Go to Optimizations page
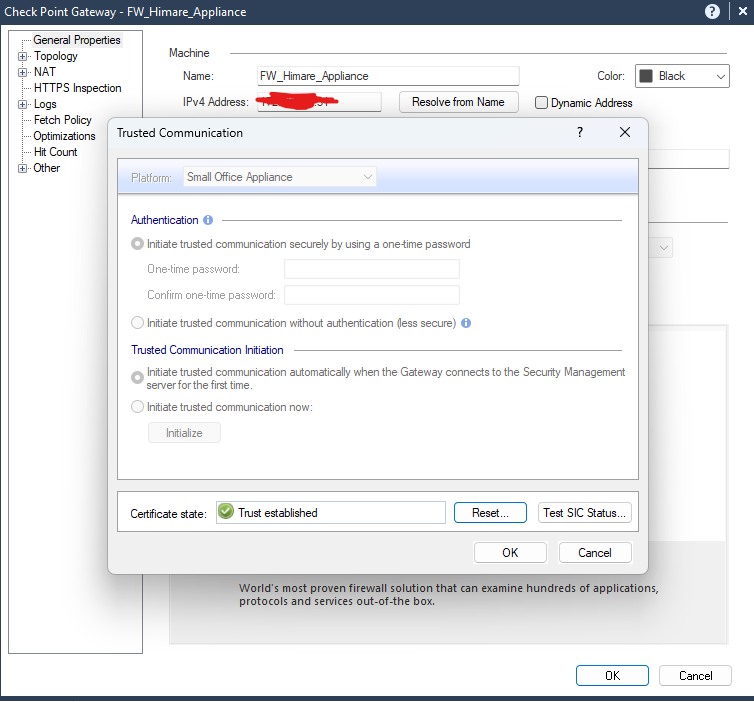The width and height of the screenshot is (754, 702). coord(64,136)
